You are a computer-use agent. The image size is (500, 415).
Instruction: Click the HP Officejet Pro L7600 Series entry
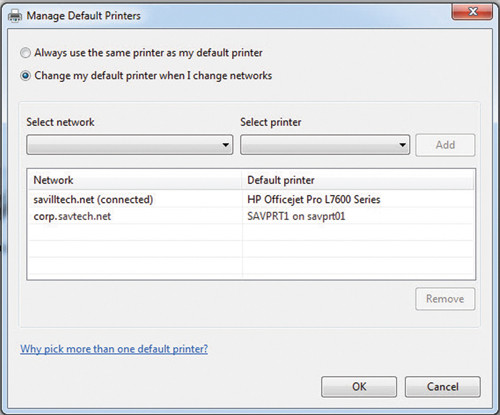(314, 199)
